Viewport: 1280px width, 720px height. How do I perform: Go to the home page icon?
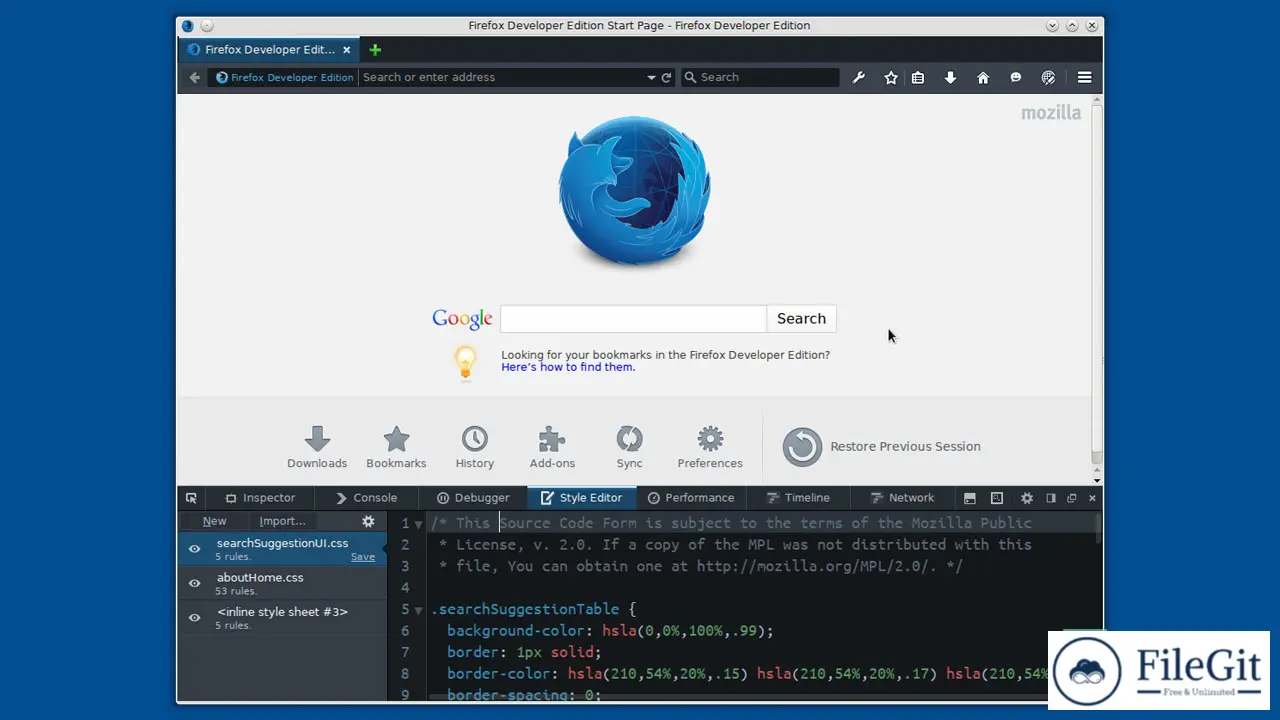983,77
